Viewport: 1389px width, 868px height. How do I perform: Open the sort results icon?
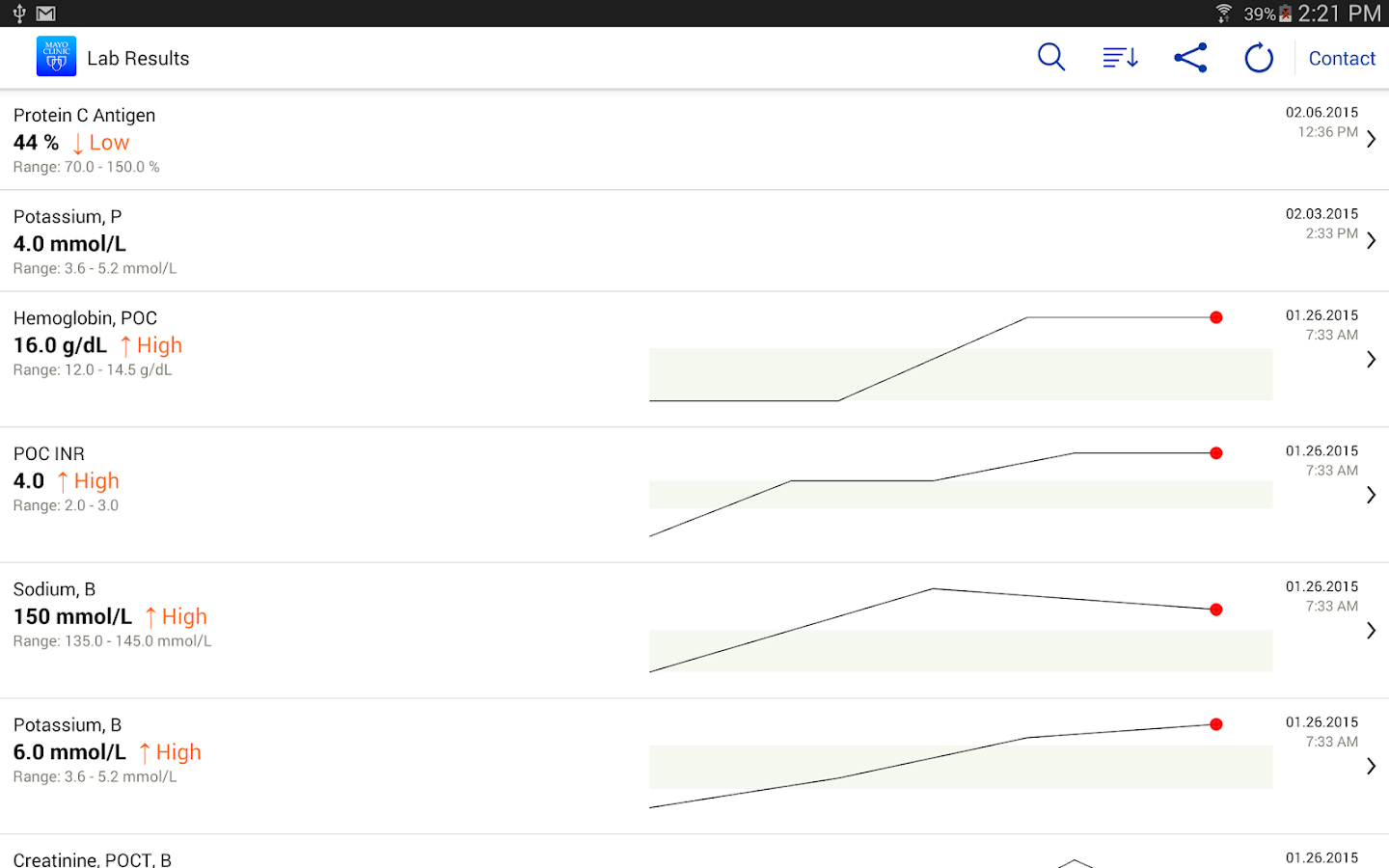(1120, 58)
